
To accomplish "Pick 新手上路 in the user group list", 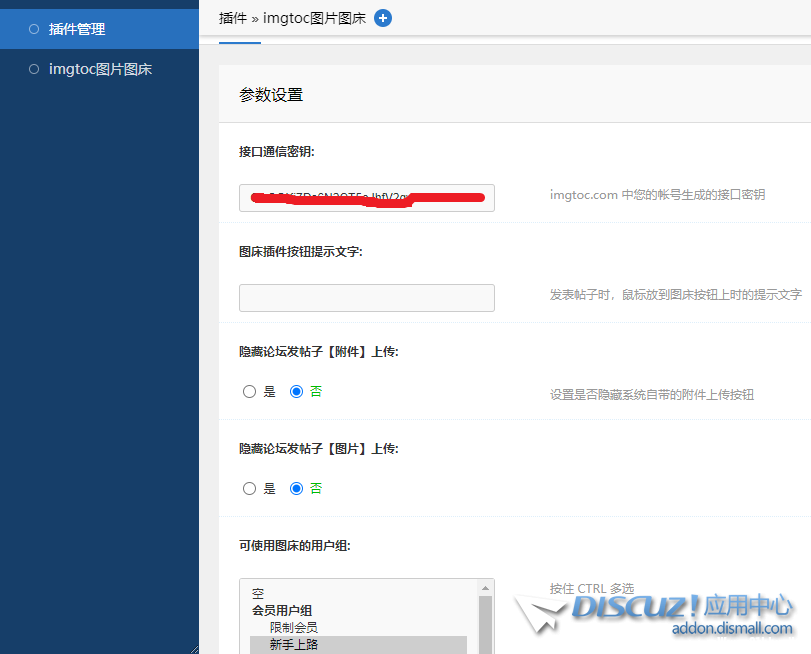I will point(293,645).
